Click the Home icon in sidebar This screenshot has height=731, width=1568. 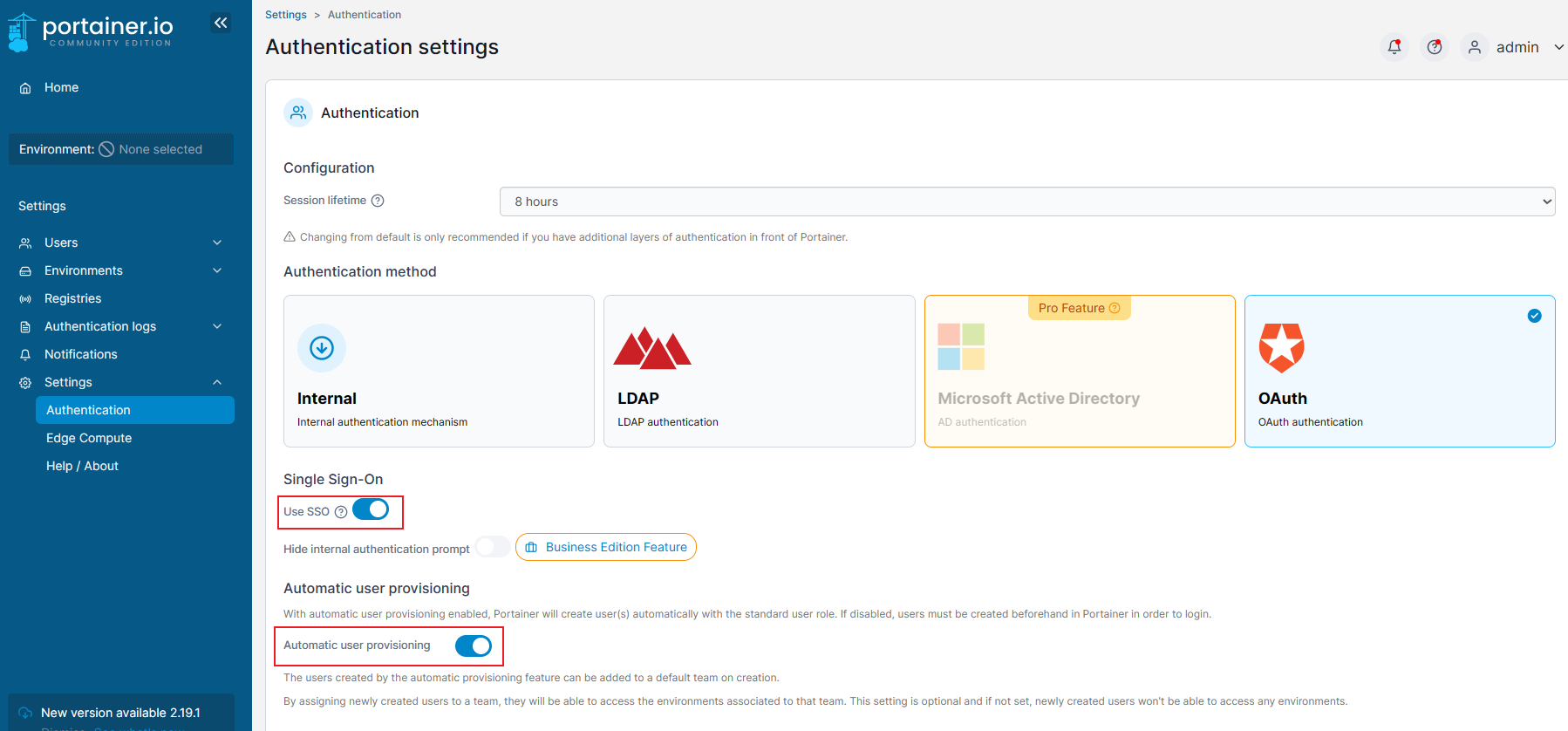(25, 88)
